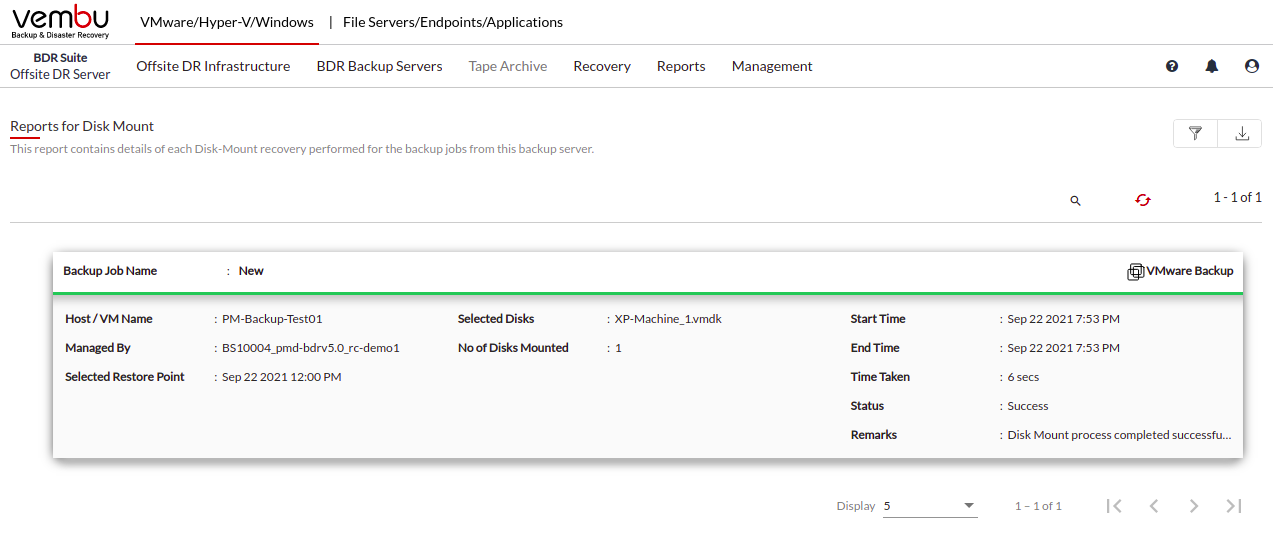Click the Disk Mount process completed remark
Image resolution: width=1273 pixels, height=549 pixels.
click(x=1119, y=435)
